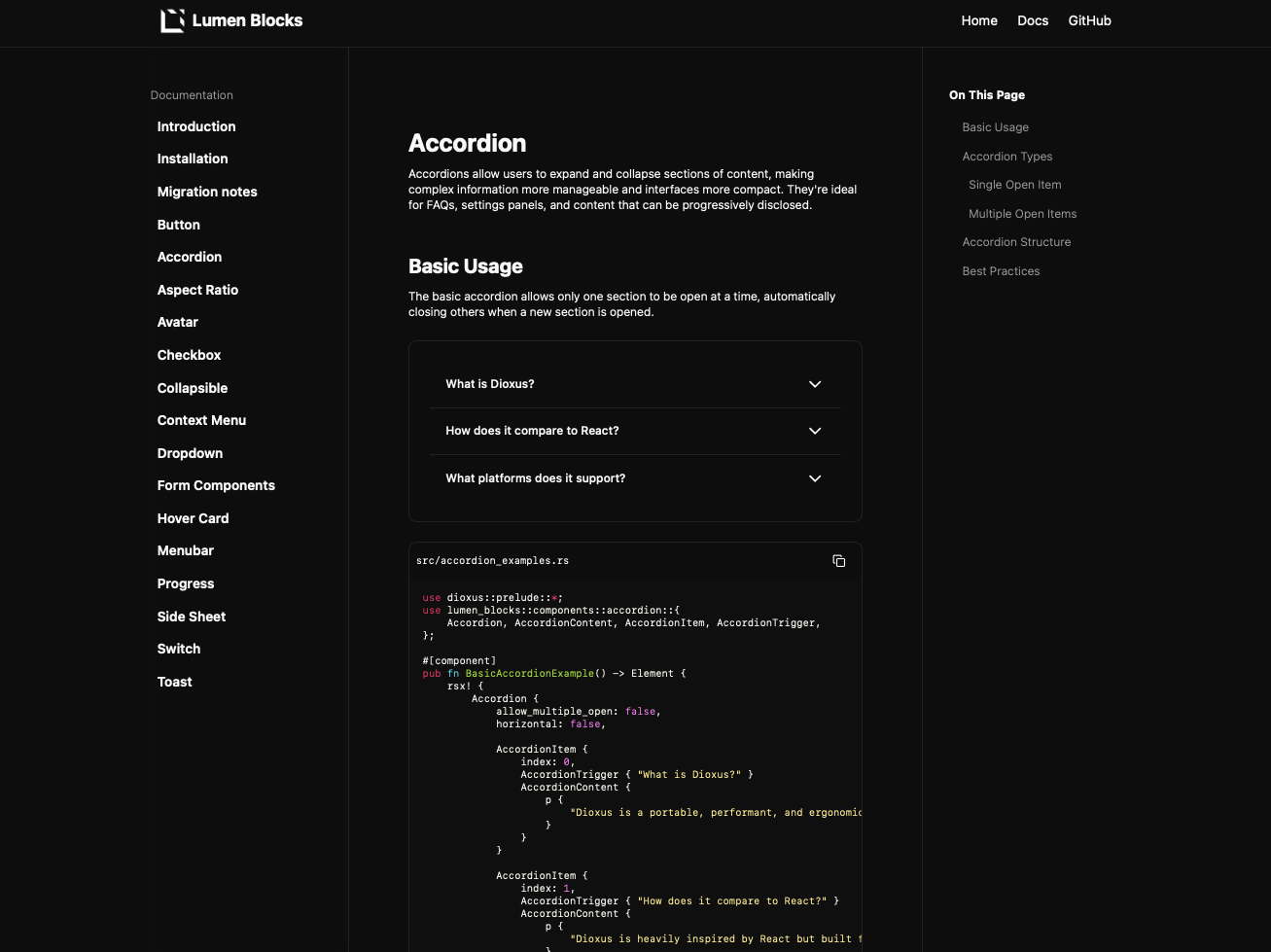Open the Aspect Ratio docs page
The width and height of the screenshot is (1271, 952).
tap(197, 290)
